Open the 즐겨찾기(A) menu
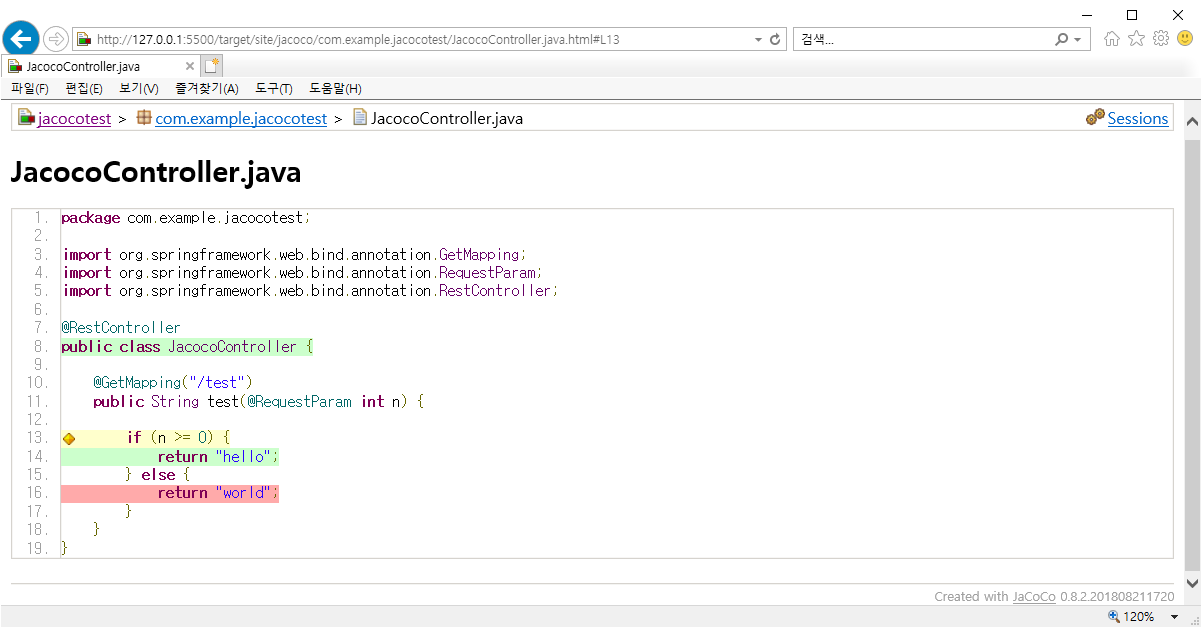Screen dimensions: 1202x628 [207, 89]
